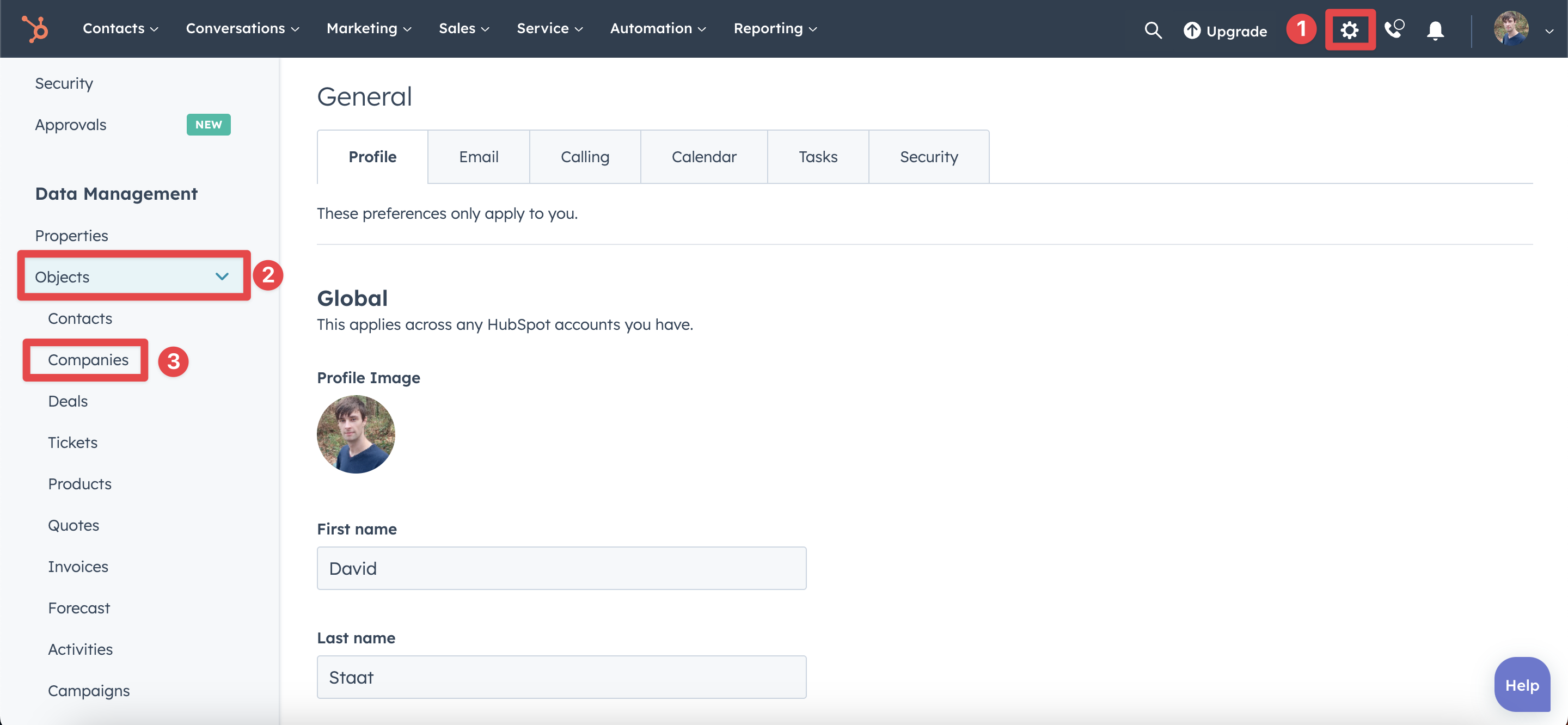Expand the Reporting navigation menu
Image resolution: width=1568 pixels, height=725 pixels.
point(775,29)
